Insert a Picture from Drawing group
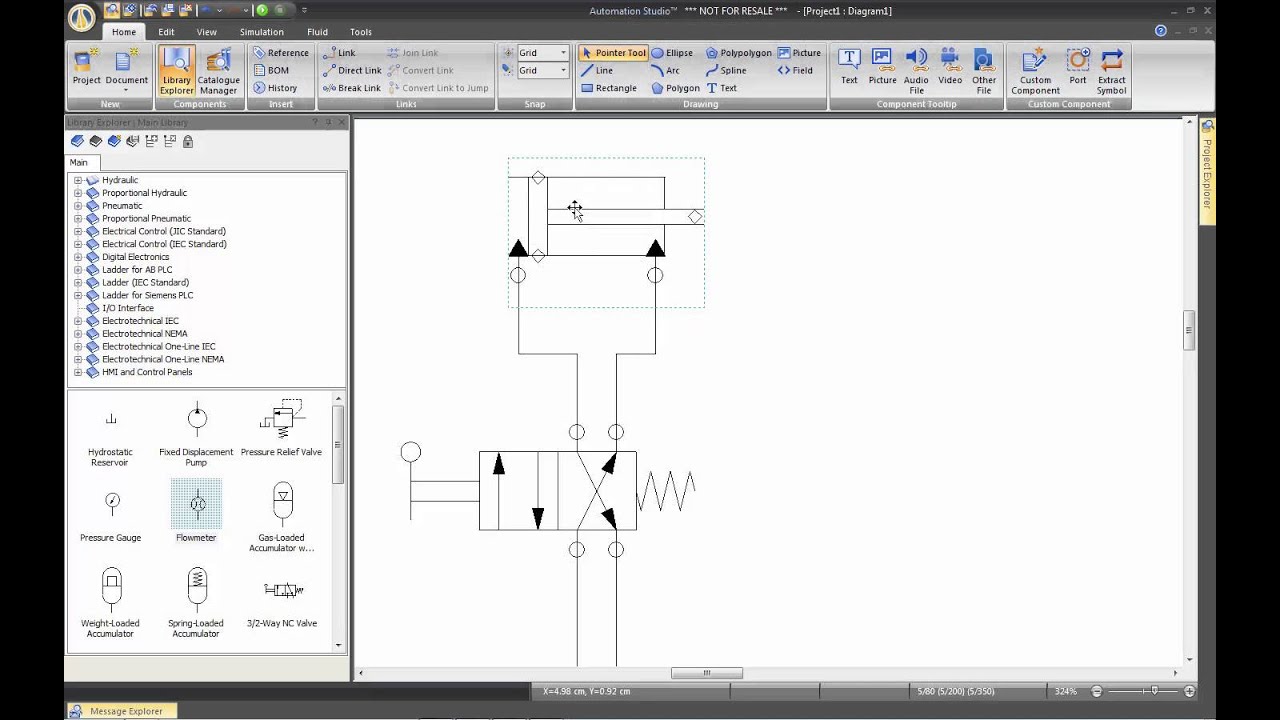This screenshot has height=720, width=1280. point(799,53)
